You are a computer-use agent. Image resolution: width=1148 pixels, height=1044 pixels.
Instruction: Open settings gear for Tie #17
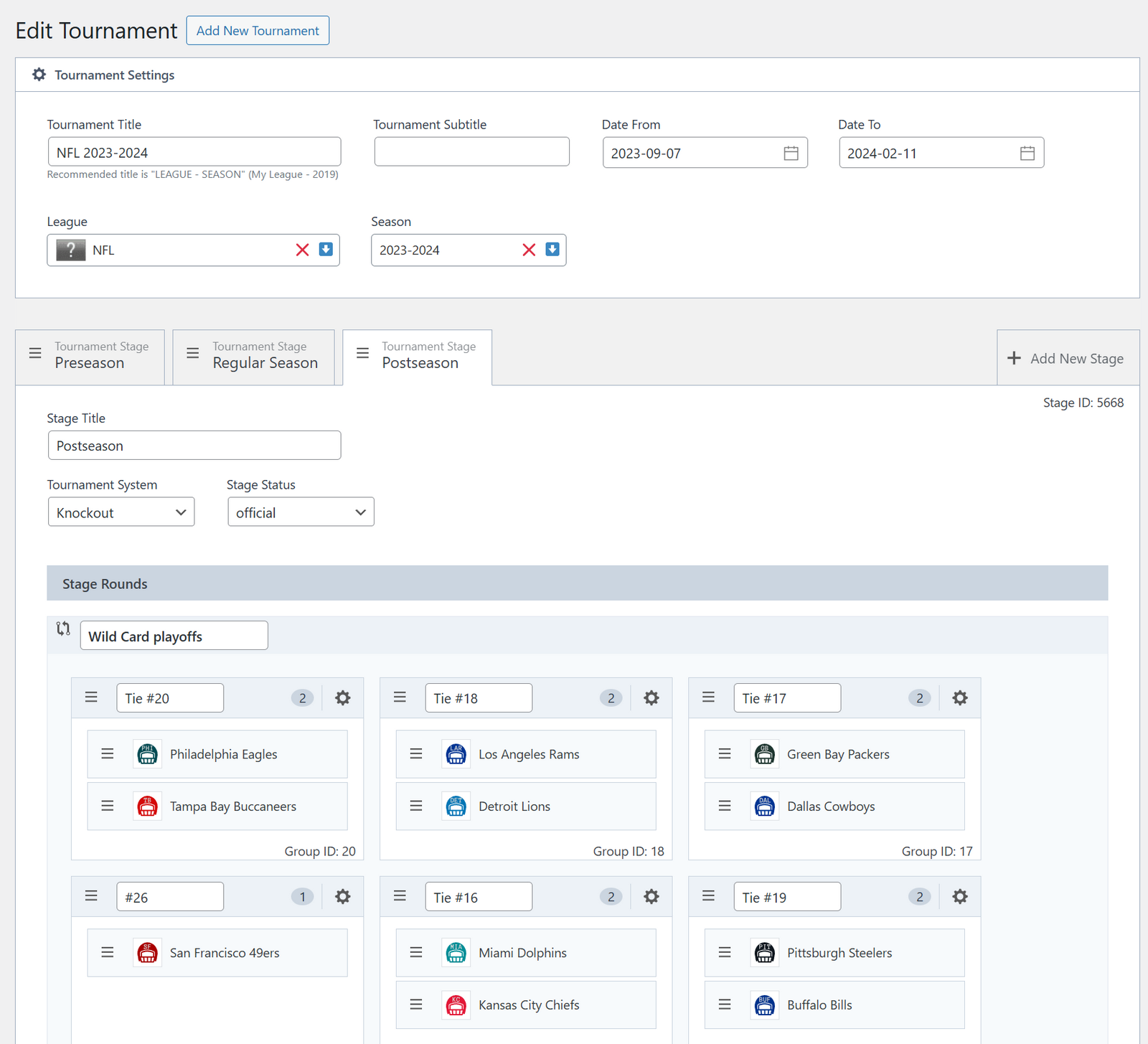(959, 698)
